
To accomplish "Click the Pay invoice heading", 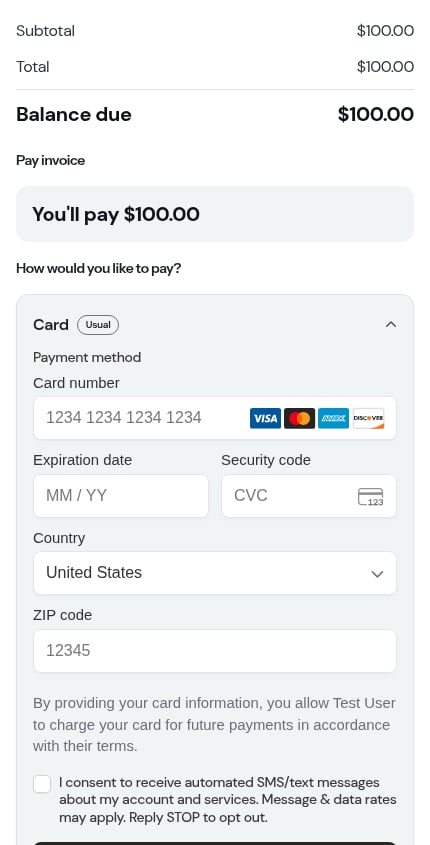I will tap(51, 161).
